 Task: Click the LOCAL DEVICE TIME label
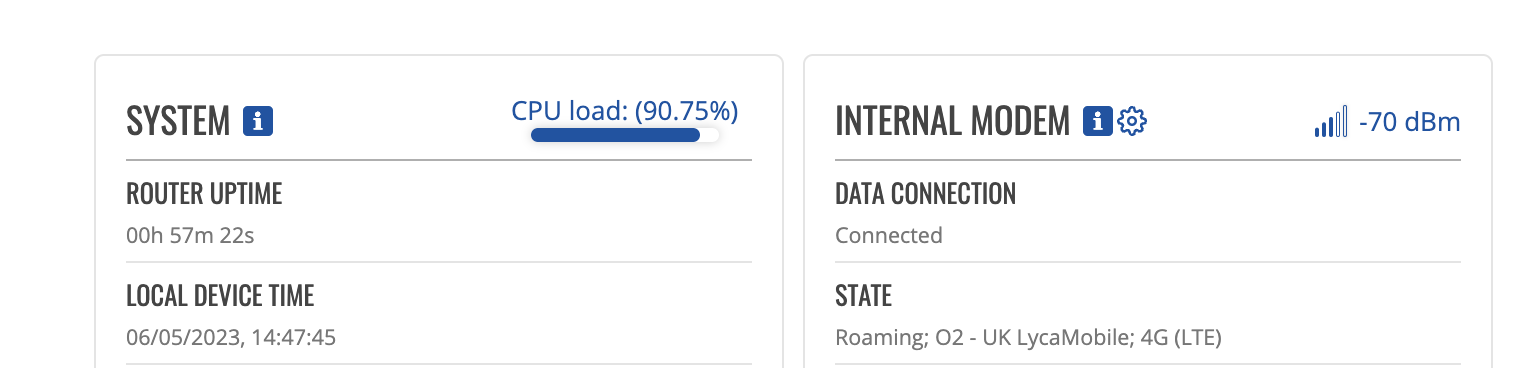(x=220, y=296)
